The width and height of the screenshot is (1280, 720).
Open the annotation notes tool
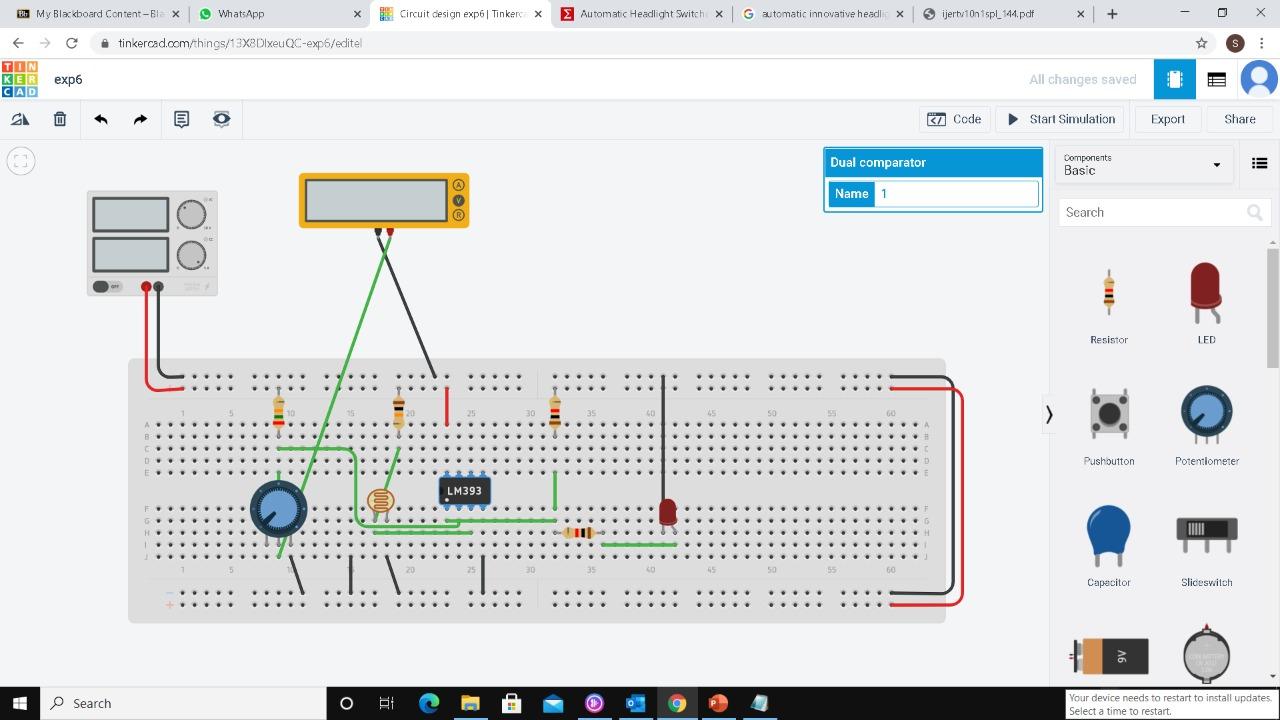point(181,119)
